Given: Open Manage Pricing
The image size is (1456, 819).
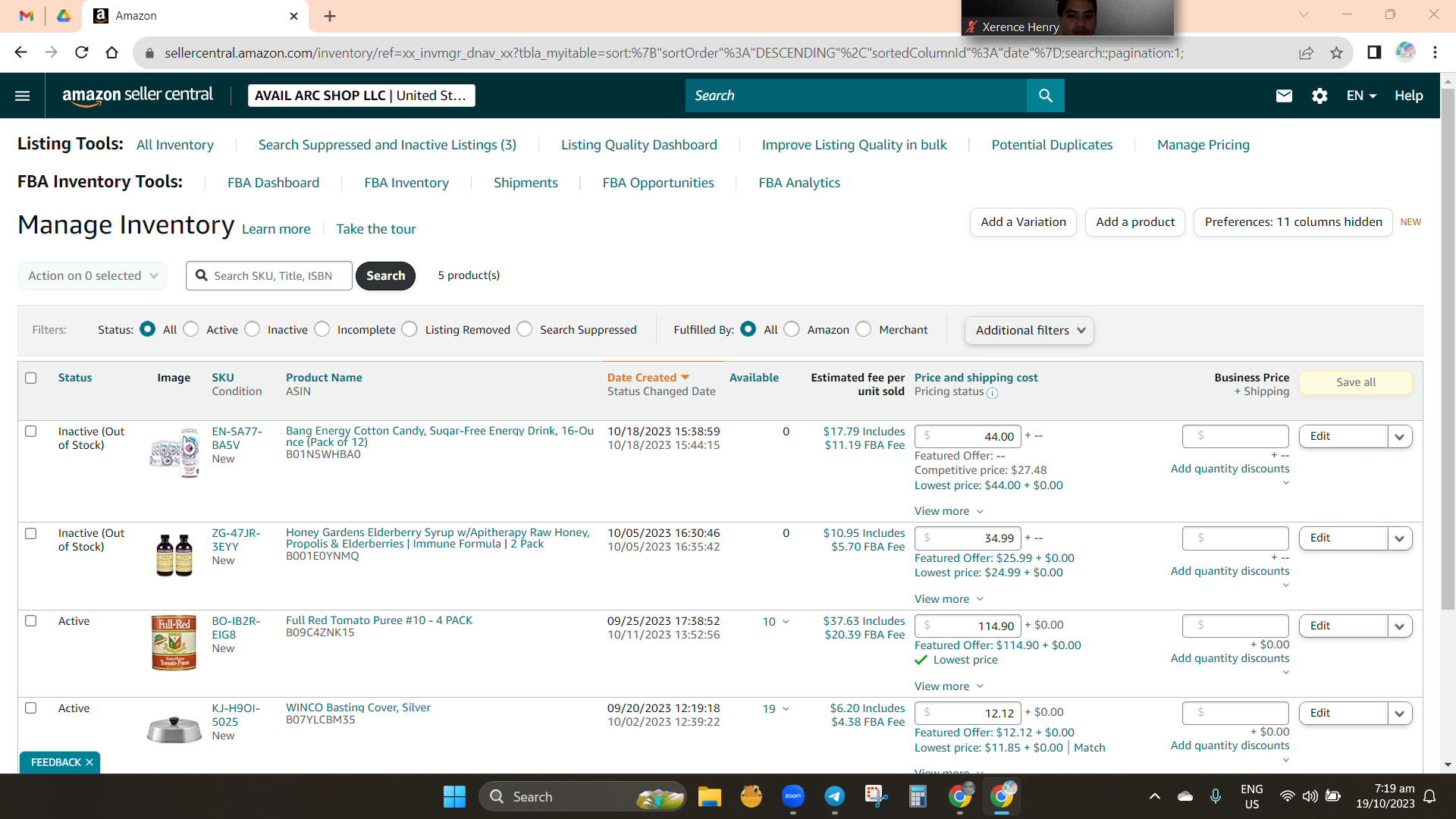Looking at the screenshot, I should [1203, 144].
